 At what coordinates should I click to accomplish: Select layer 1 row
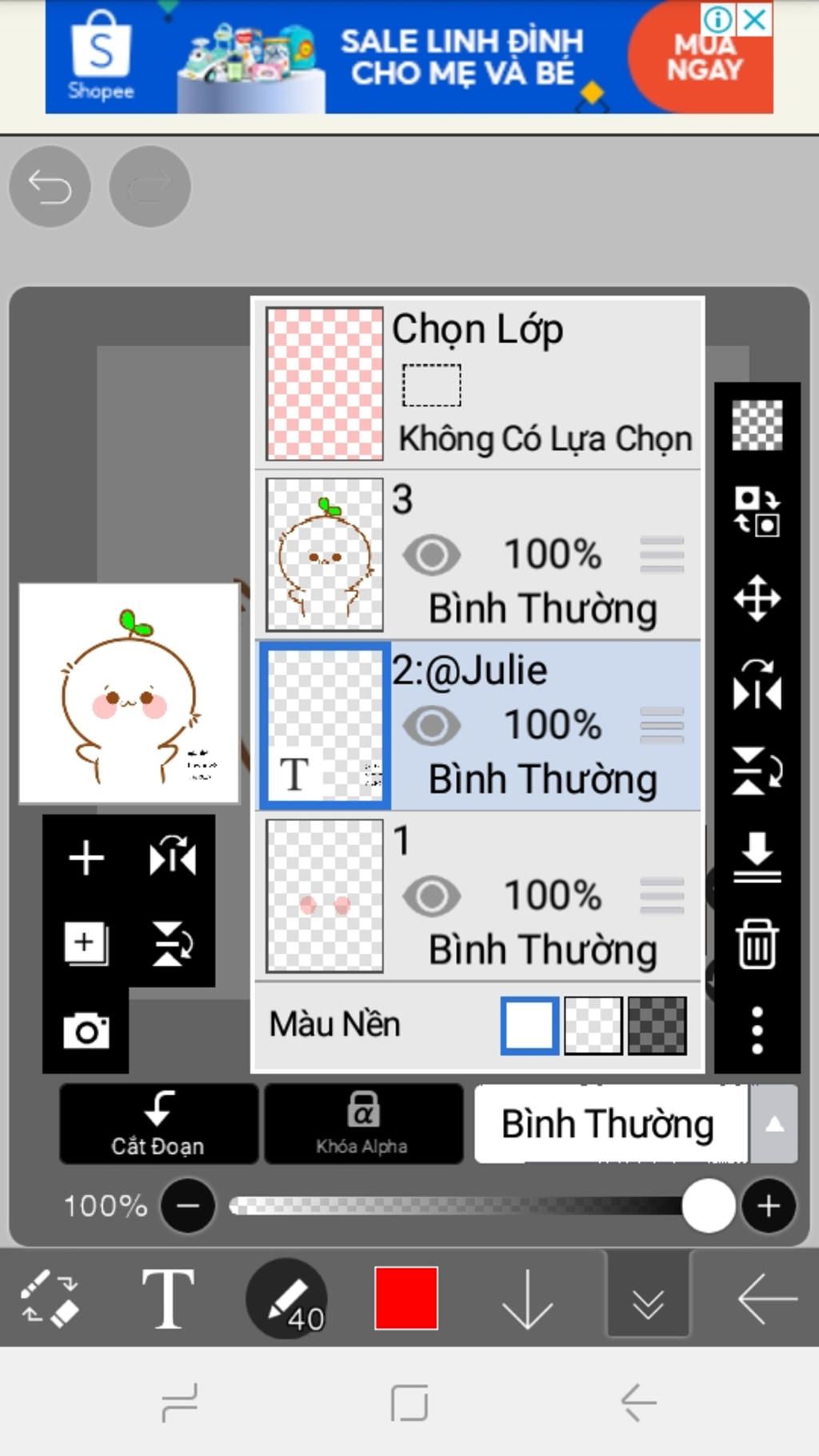(x=478, y=896)
